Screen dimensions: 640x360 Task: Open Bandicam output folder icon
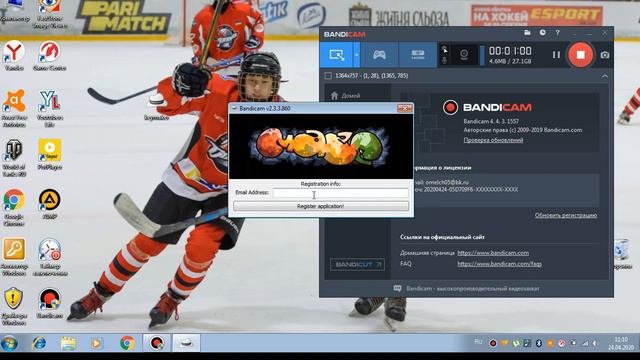click(527, 32)
